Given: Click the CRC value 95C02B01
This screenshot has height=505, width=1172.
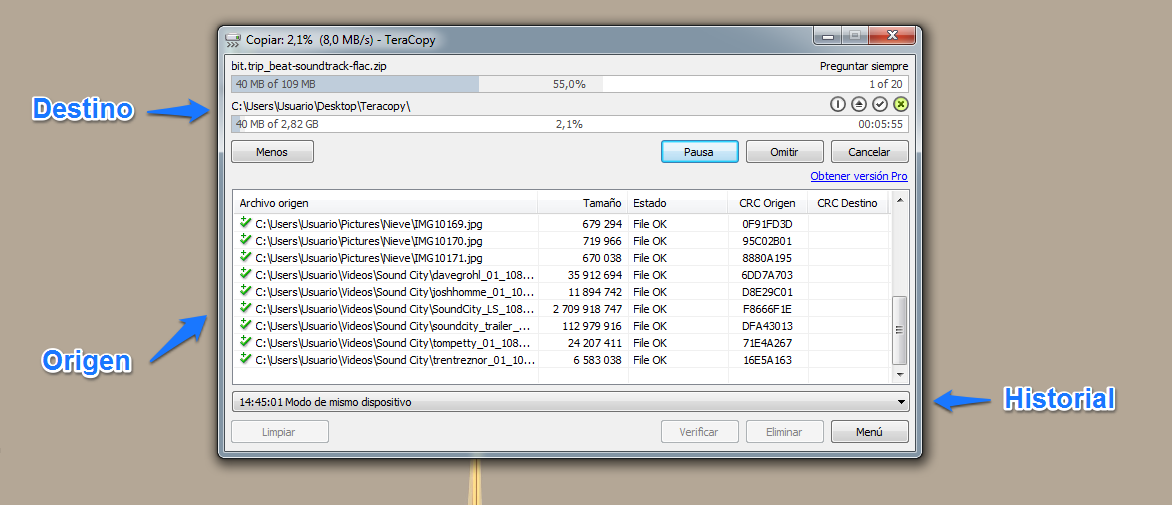Looking at the screenshot, I should 768,241.
